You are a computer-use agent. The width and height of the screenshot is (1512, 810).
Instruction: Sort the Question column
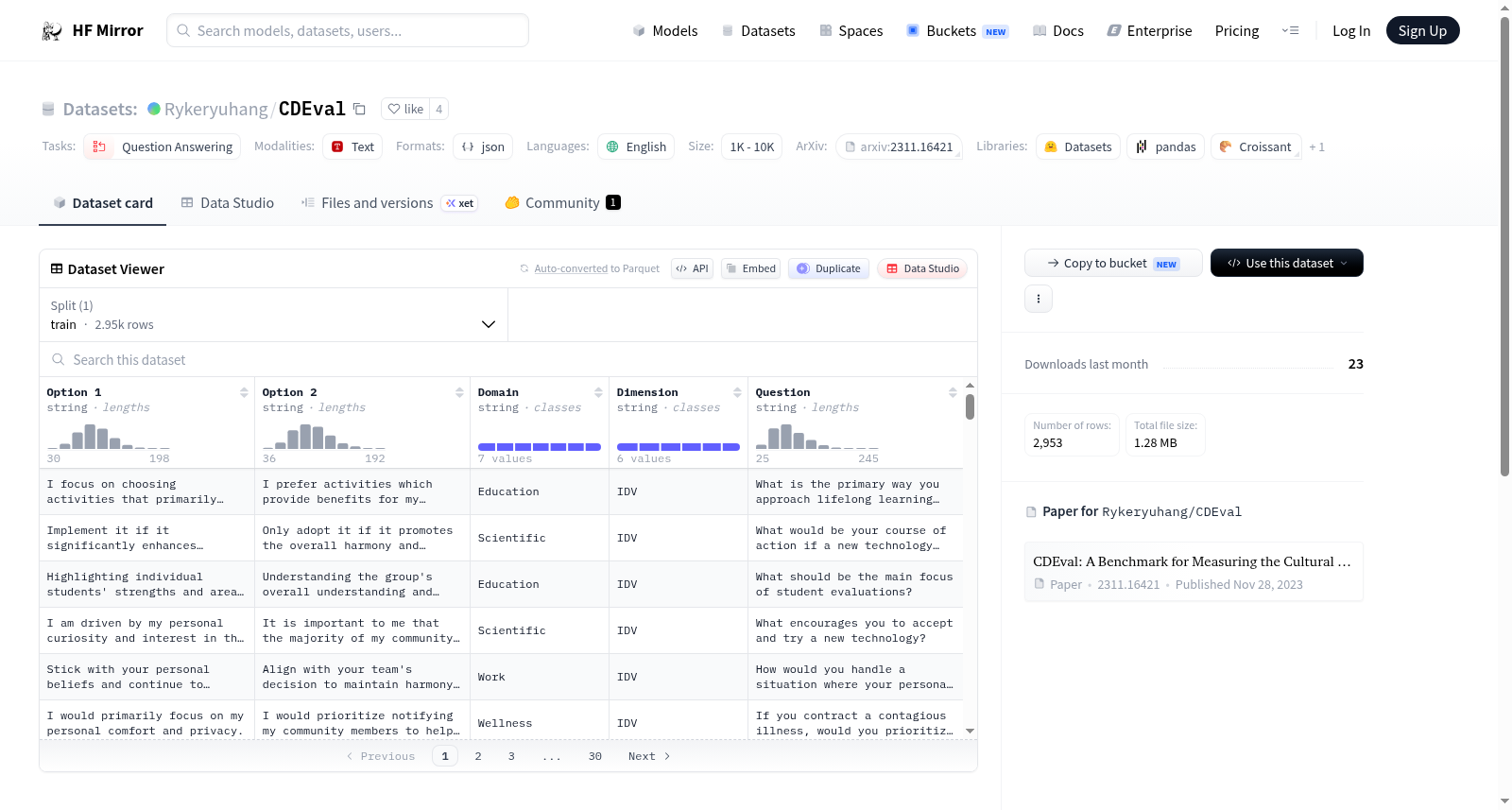pyautogui.click(x=953, y=392)
